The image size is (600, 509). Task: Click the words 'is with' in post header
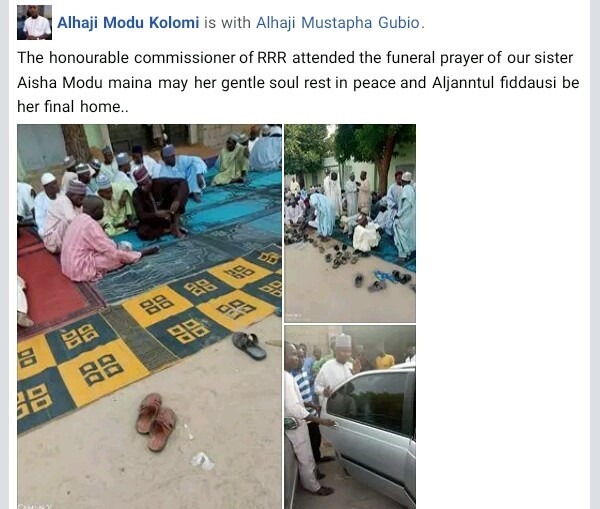227,23
